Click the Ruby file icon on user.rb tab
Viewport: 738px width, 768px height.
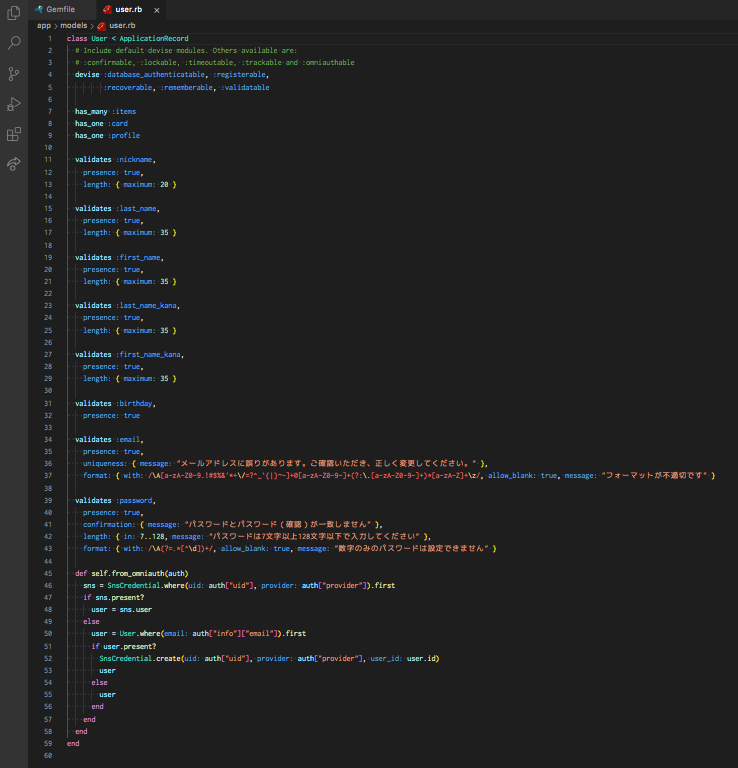click(x=107, y=9)
